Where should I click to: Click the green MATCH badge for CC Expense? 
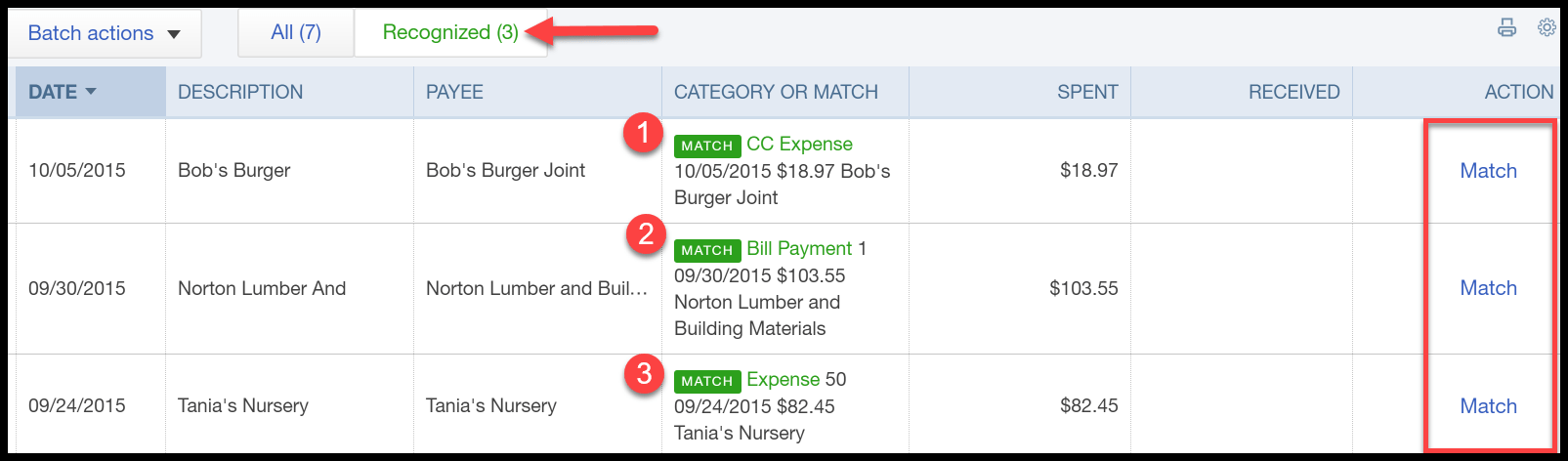[707, 146]
